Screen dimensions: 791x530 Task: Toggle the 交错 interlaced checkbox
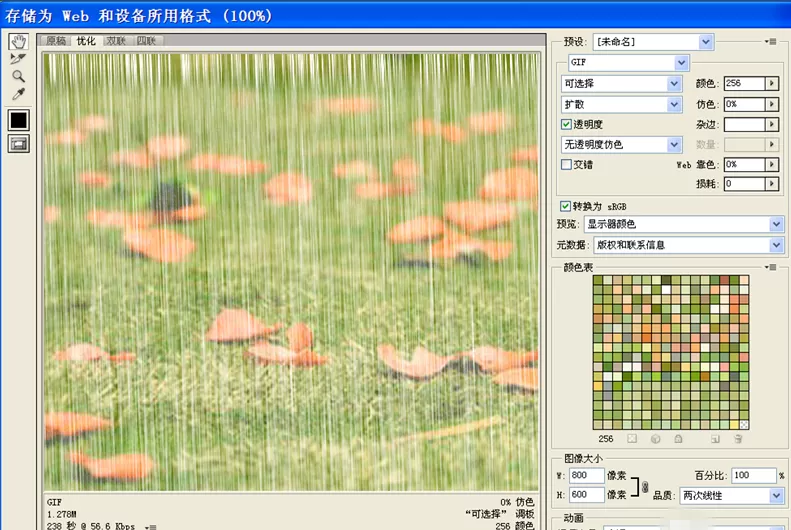coord(566,164)
